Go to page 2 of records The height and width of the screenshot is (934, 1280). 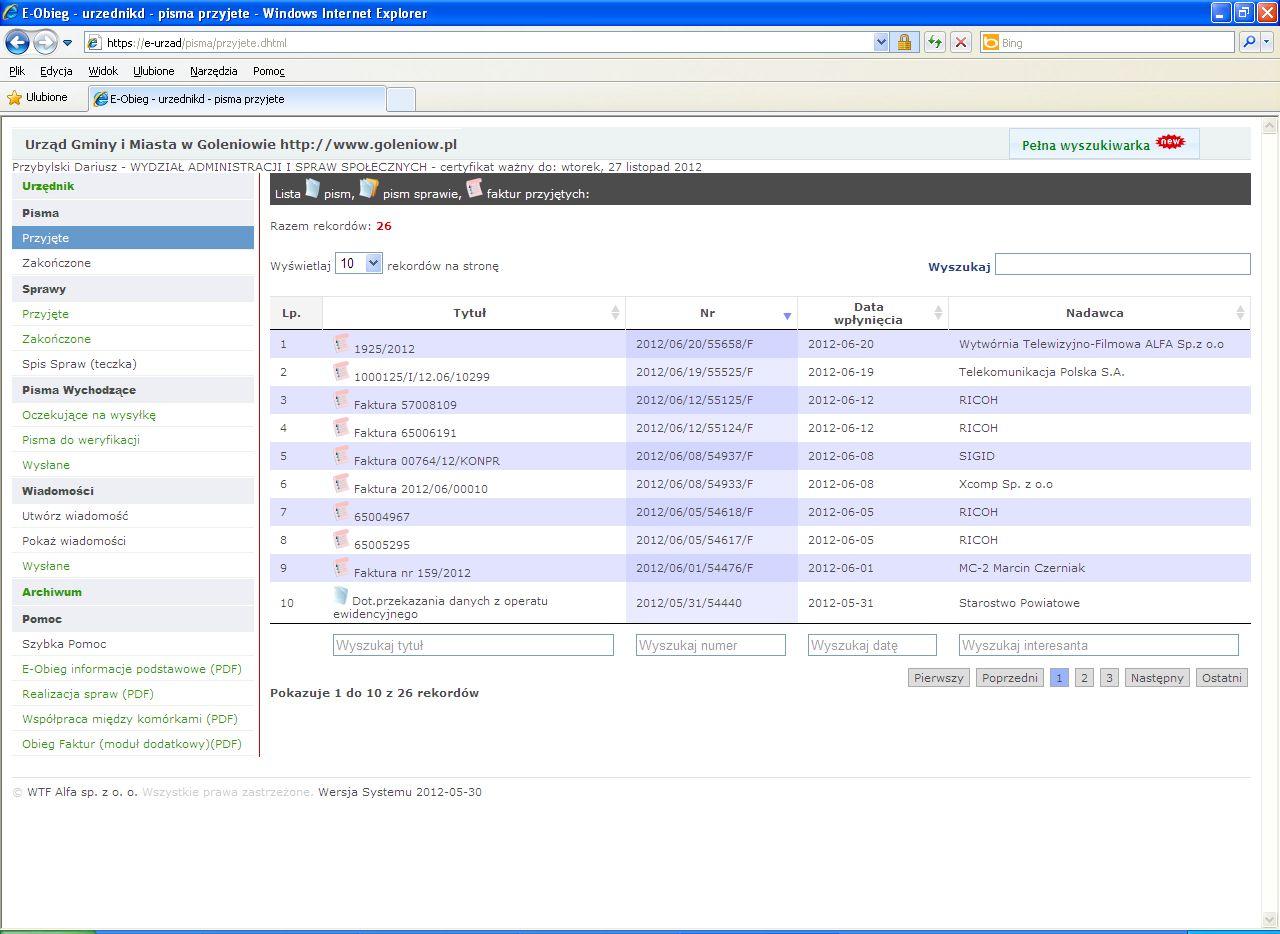click(x=1084, y=678)
